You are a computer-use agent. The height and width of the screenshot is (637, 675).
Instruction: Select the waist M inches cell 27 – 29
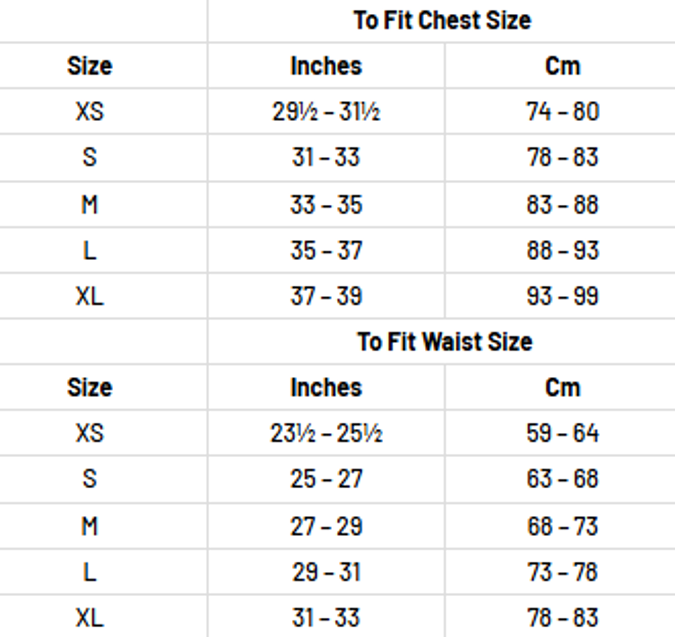click(326, 526)
